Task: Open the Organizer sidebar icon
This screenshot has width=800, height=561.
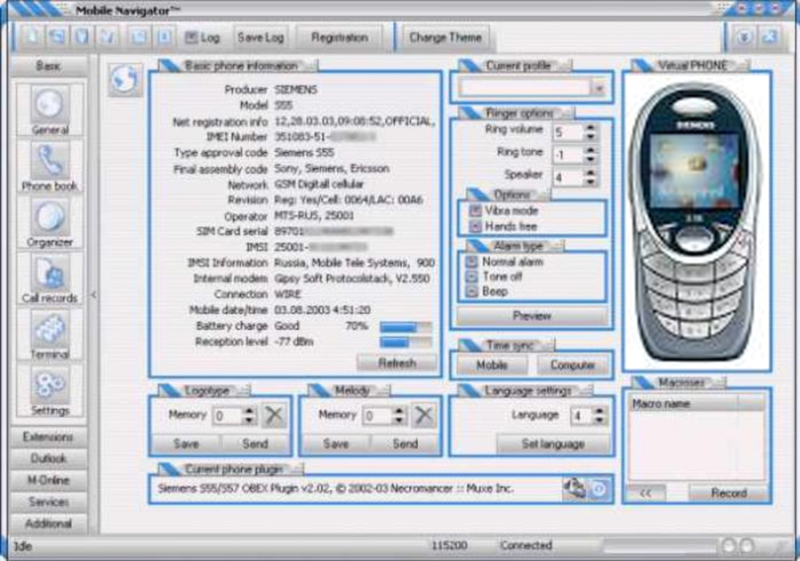Action: point(49,217)
